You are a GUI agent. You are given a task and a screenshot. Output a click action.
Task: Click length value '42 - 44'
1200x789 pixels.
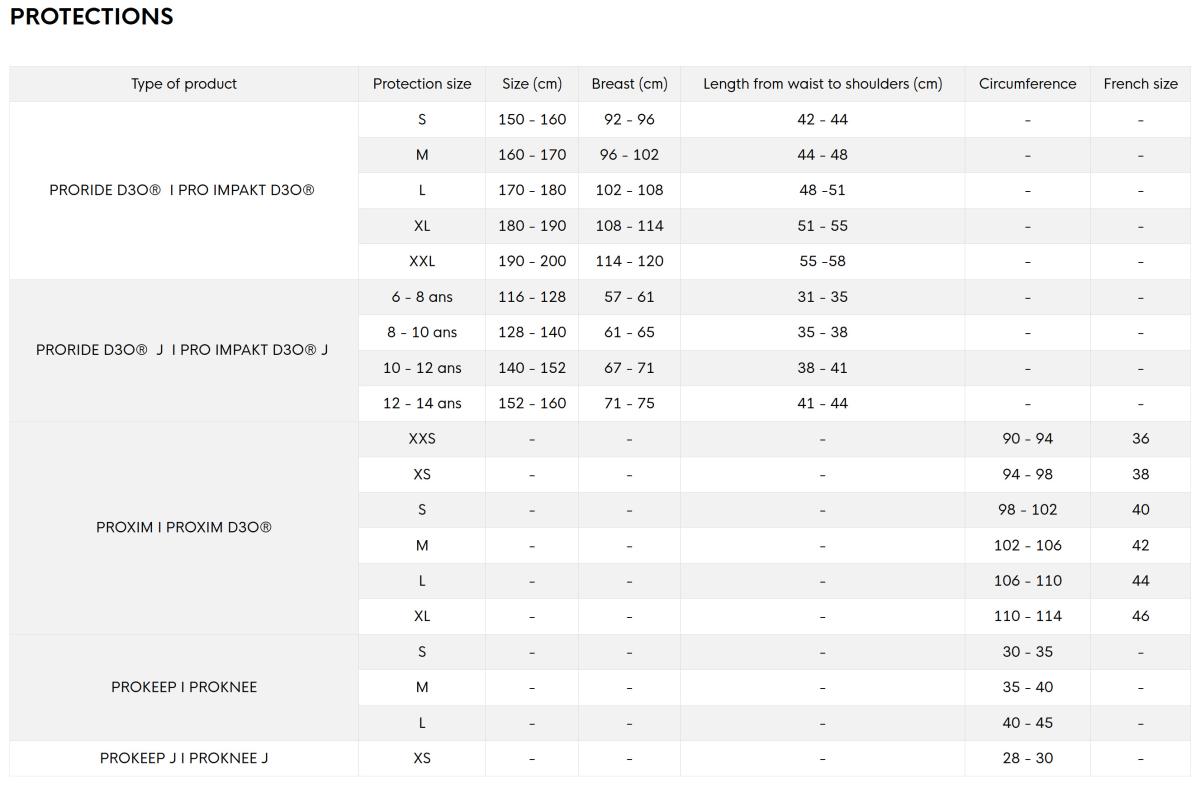point(822,119)
